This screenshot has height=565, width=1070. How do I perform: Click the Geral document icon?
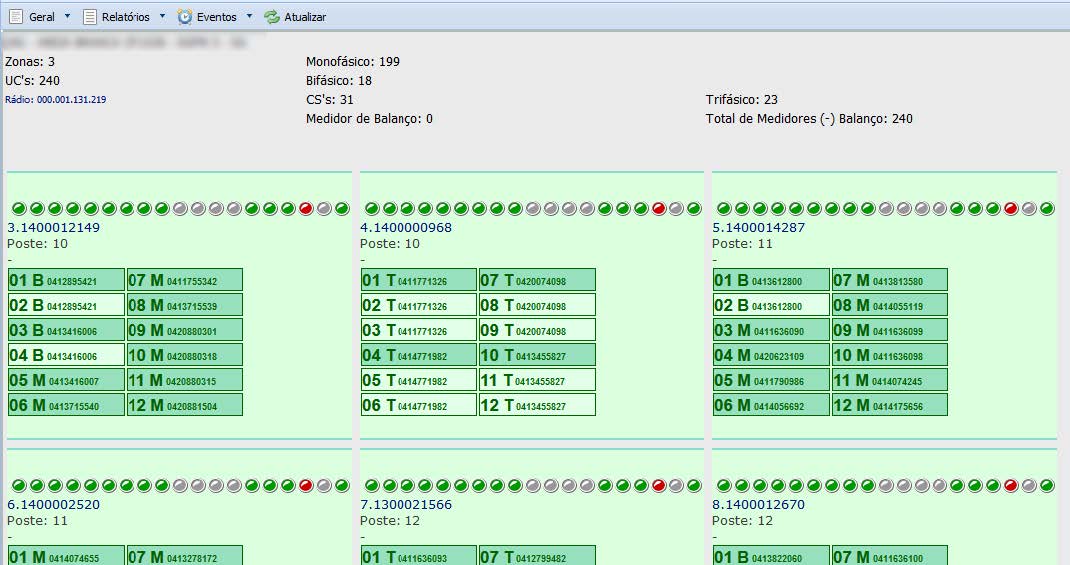coord(16,17)
